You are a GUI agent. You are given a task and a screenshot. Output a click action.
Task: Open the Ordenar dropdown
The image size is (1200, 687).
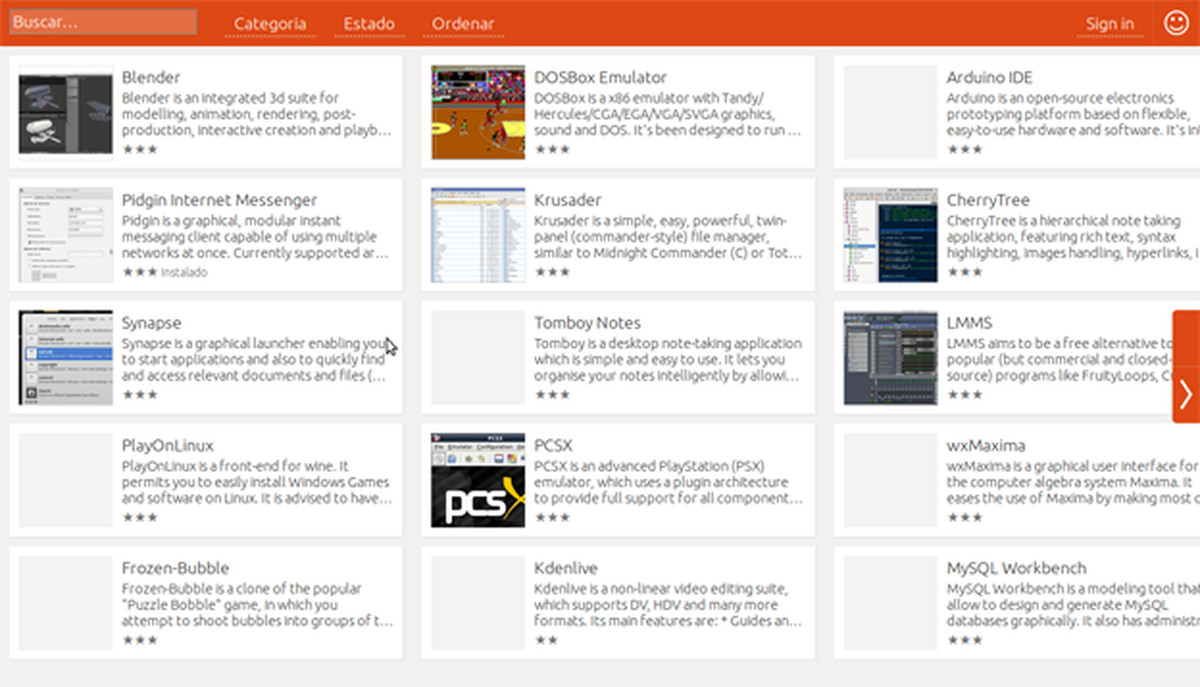463,22
